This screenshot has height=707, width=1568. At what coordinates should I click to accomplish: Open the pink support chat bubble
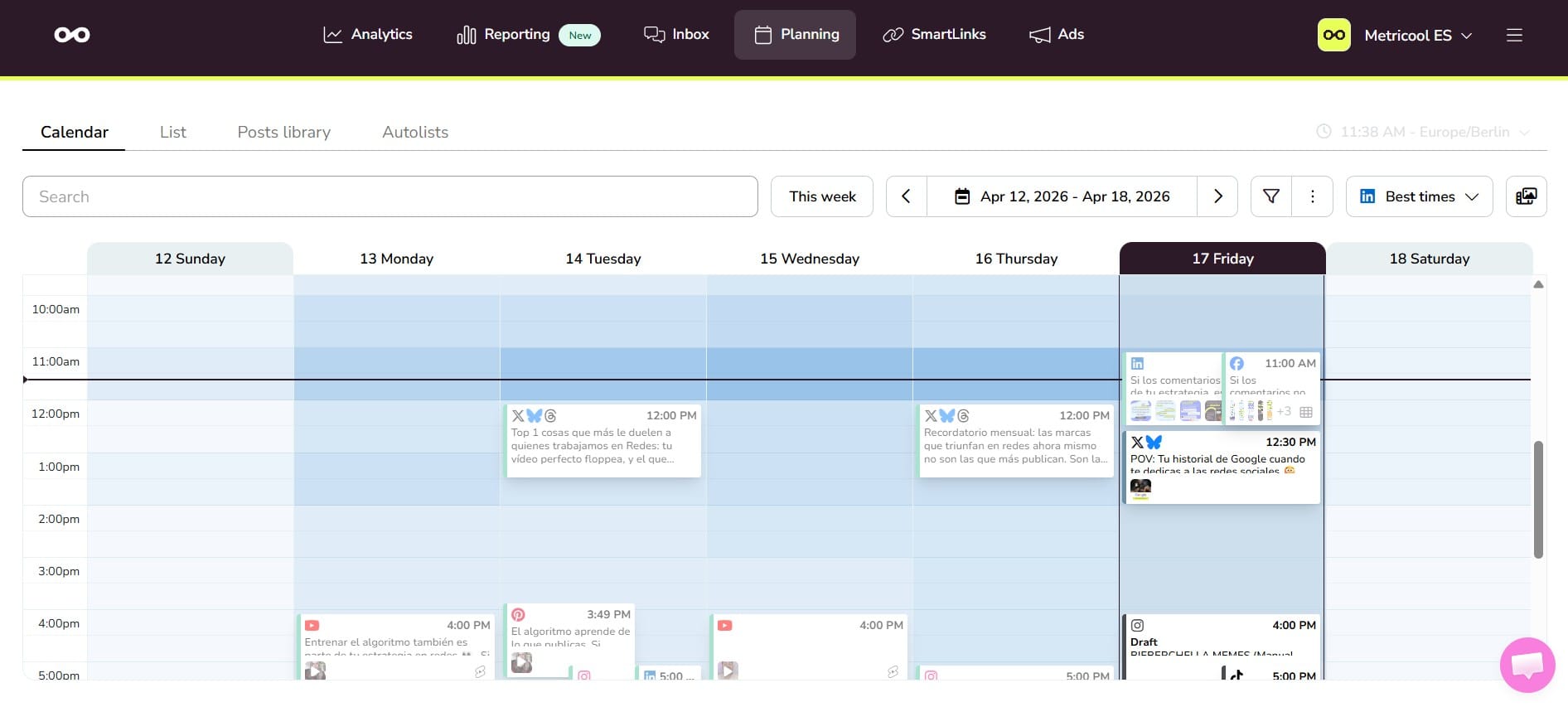pos(1527,665)
